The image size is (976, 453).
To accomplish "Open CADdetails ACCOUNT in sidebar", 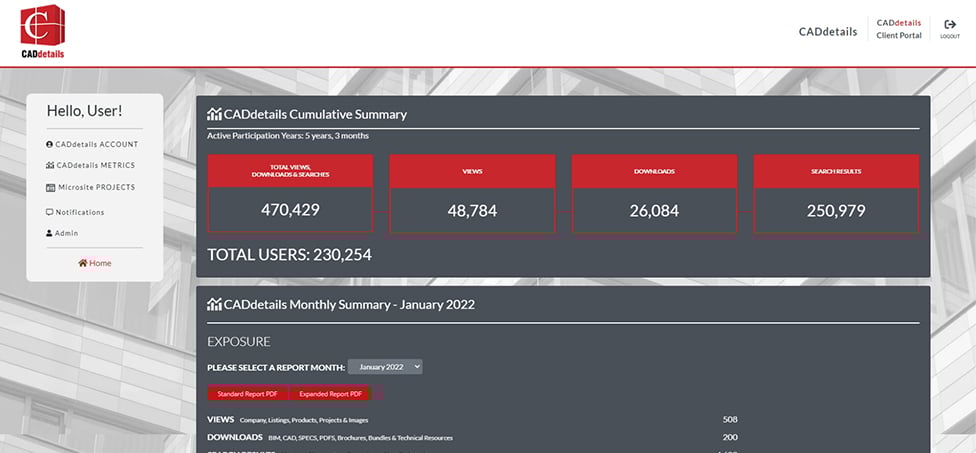I will tap(92, 144).
